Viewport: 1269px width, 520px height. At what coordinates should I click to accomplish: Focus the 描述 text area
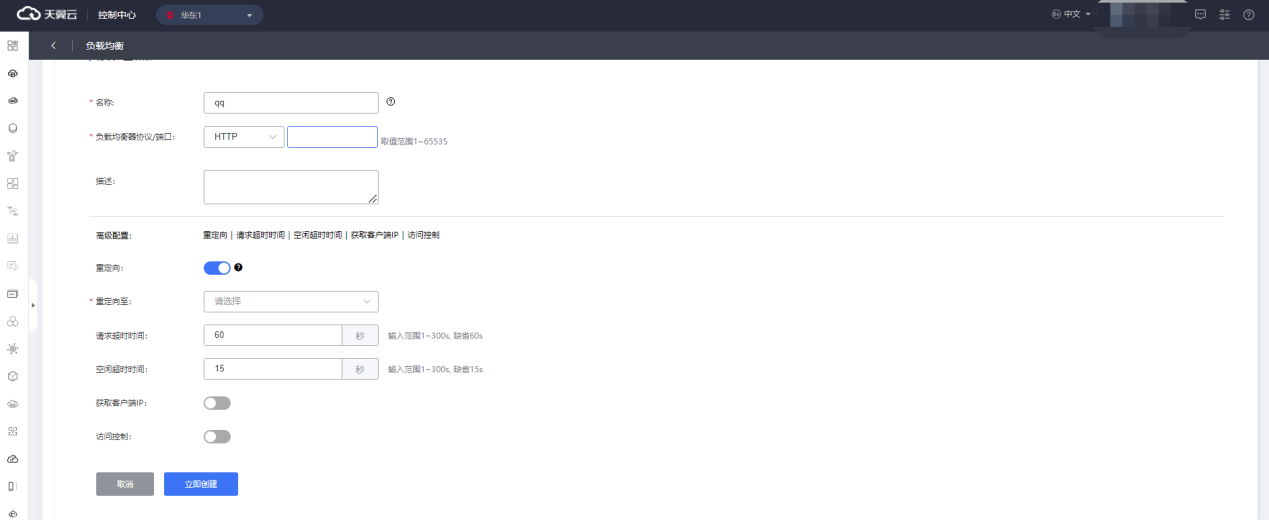291,187
